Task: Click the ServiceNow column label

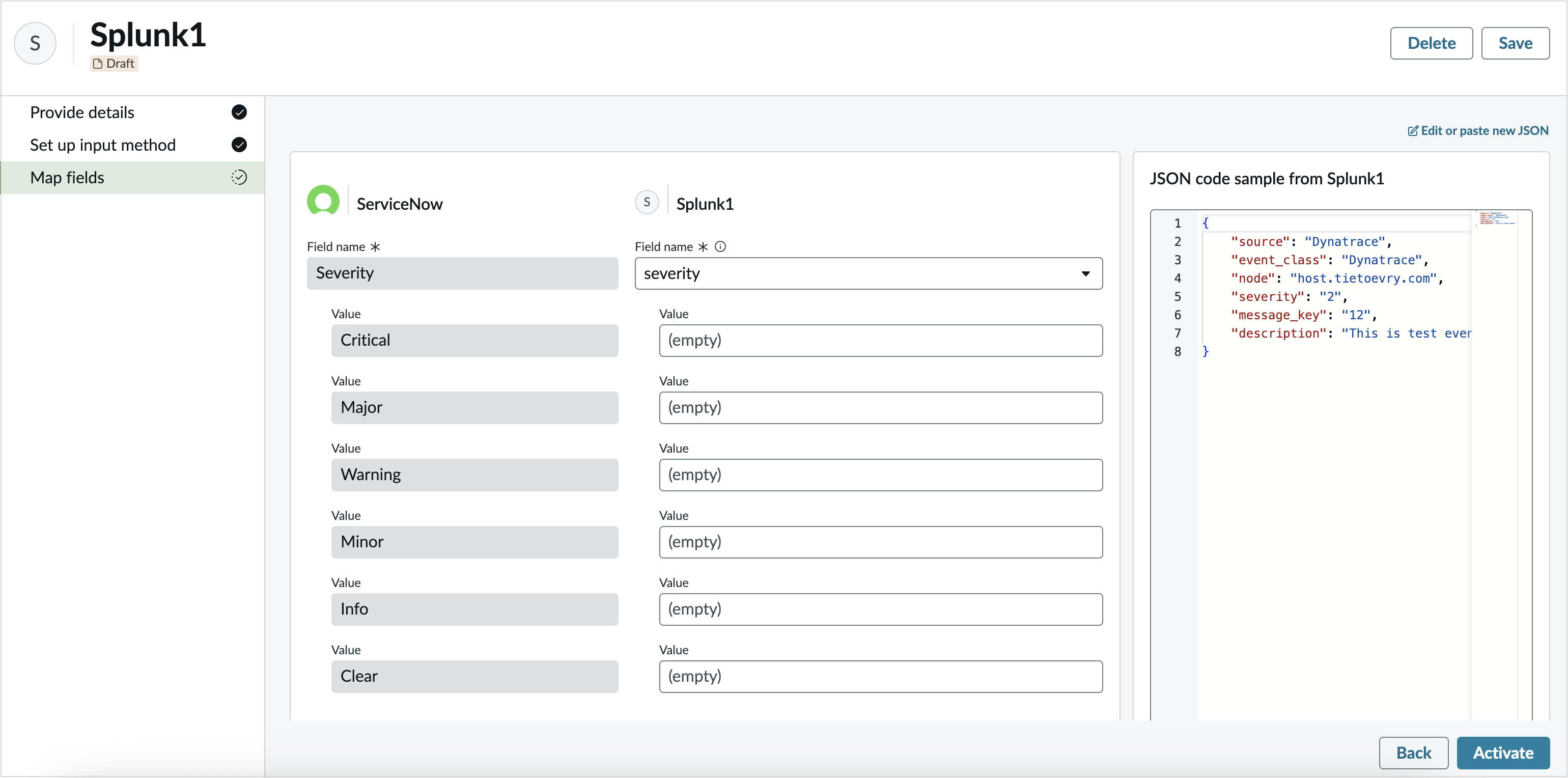Action: (x=399, y=204)
